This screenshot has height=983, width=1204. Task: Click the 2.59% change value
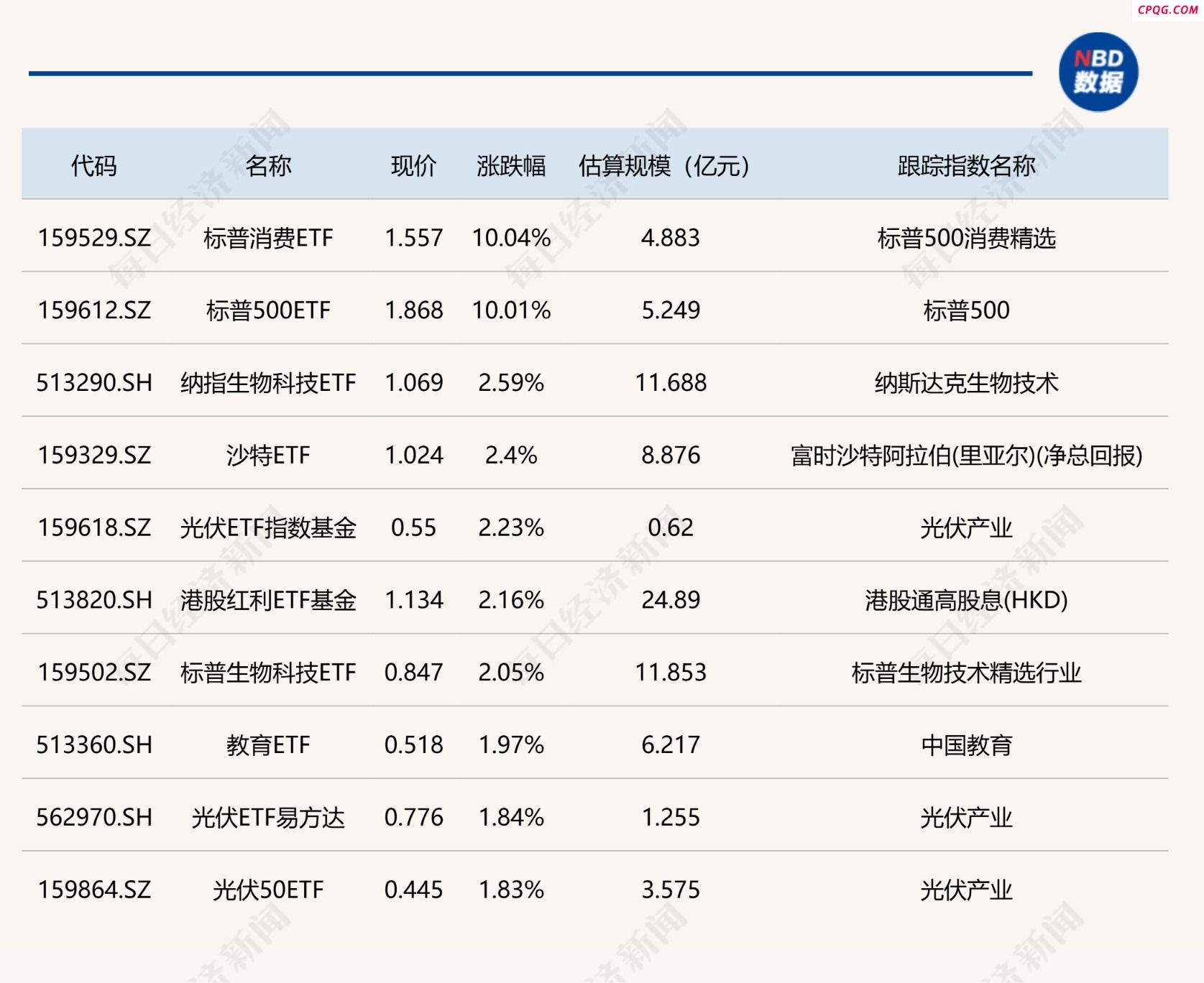click(511, 383)
